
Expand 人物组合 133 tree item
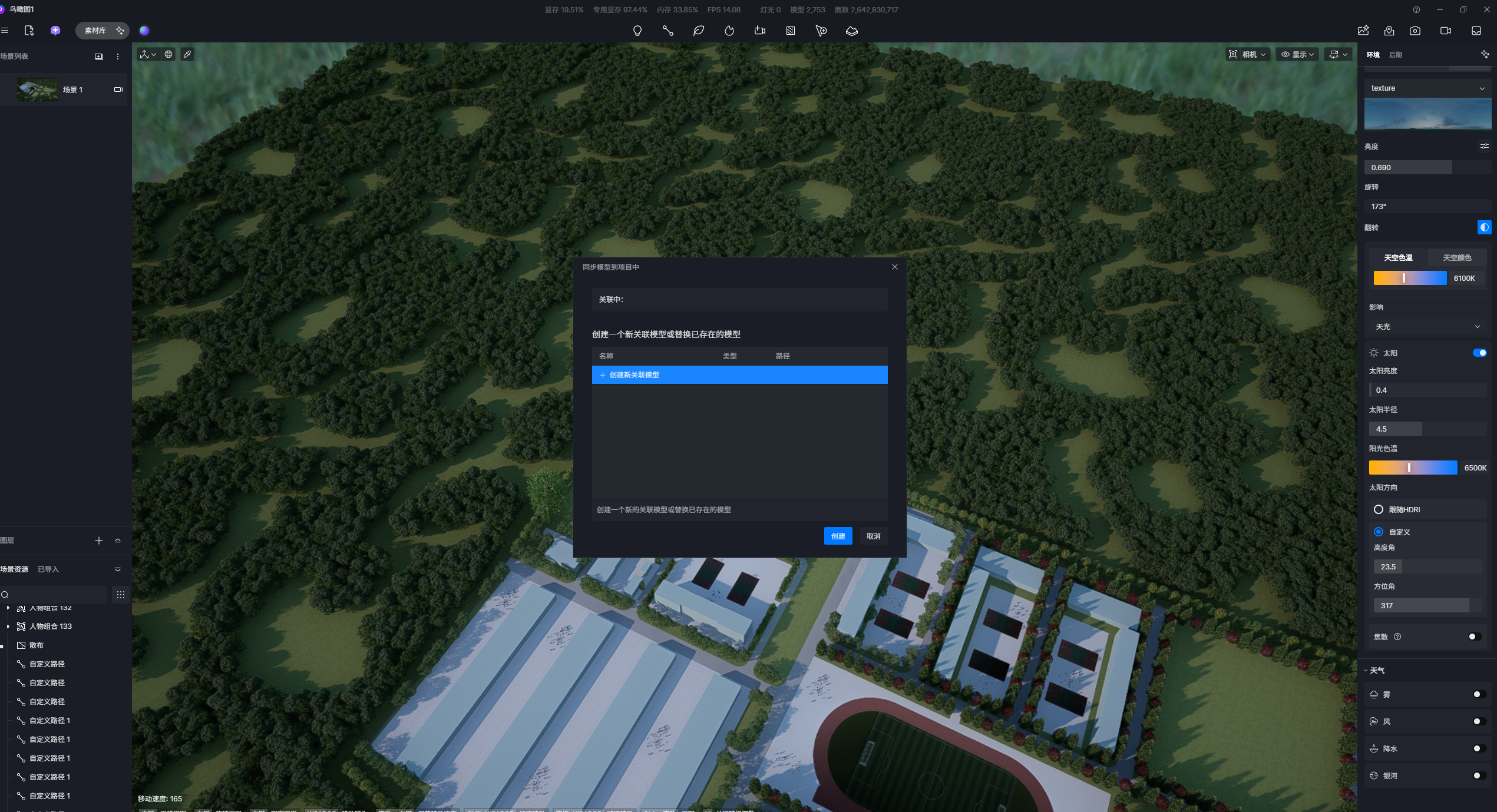tap(8, 627)
